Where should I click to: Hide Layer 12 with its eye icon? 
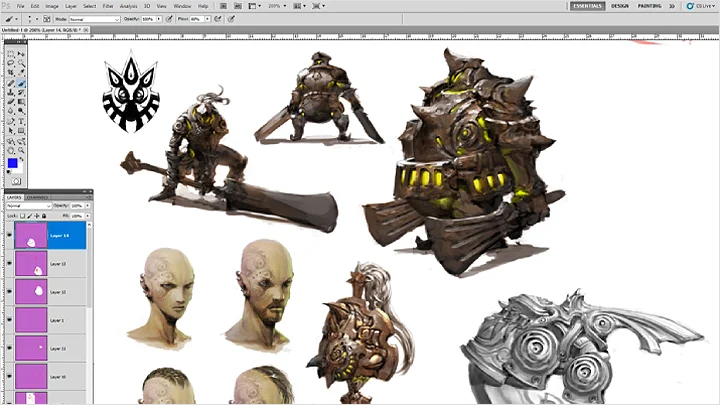pyautogui.click(x=9, y=292)
